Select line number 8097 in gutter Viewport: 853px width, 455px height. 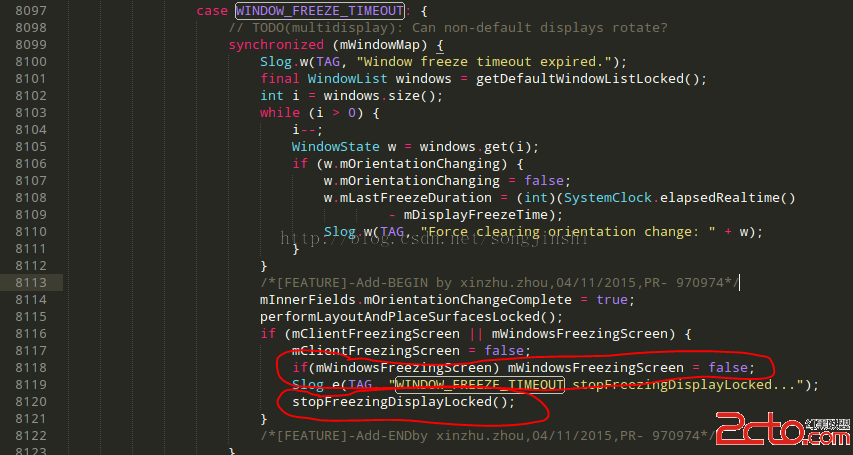(x=31, y=11)
